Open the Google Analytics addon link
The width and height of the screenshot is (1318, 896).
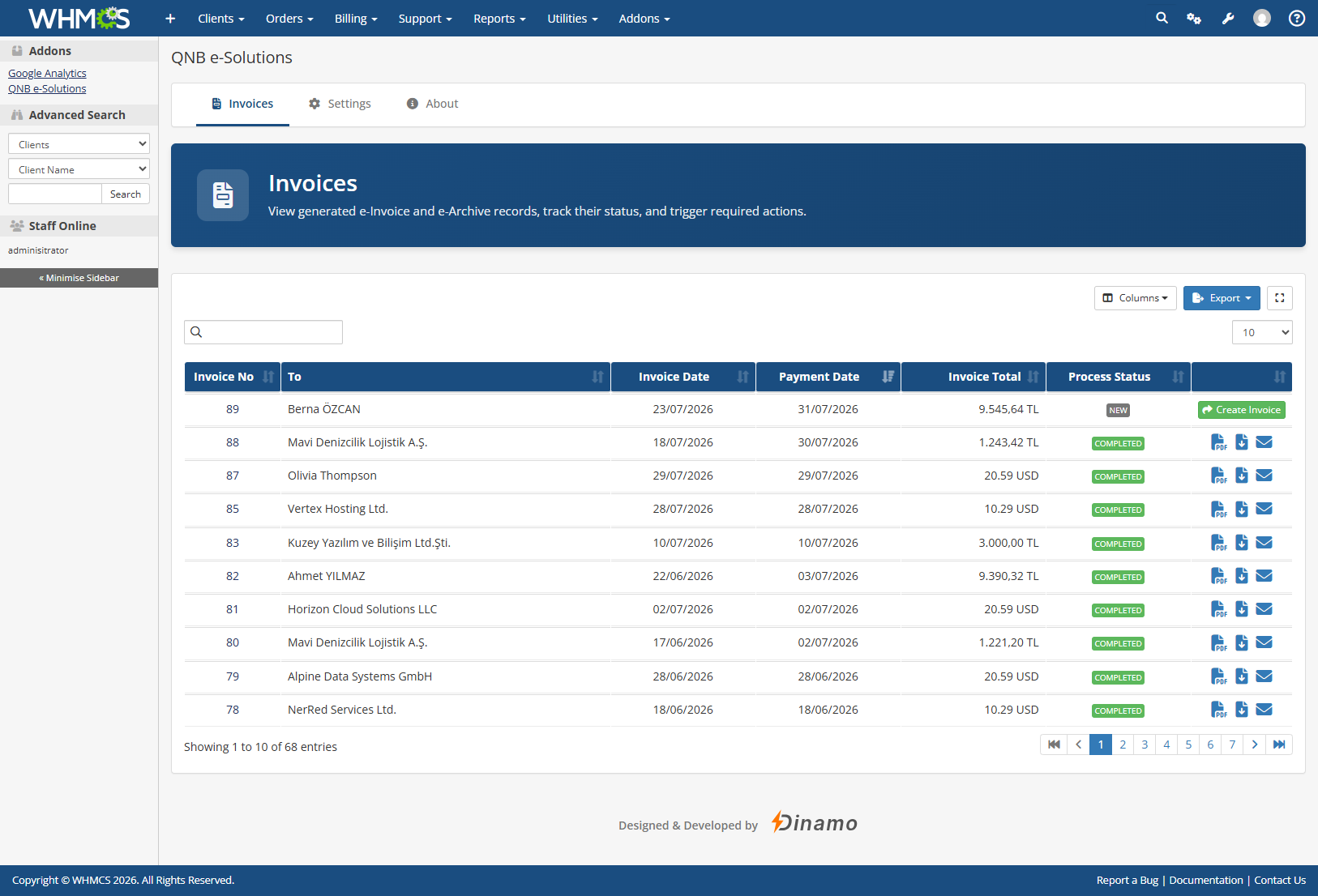coord(47,73)
